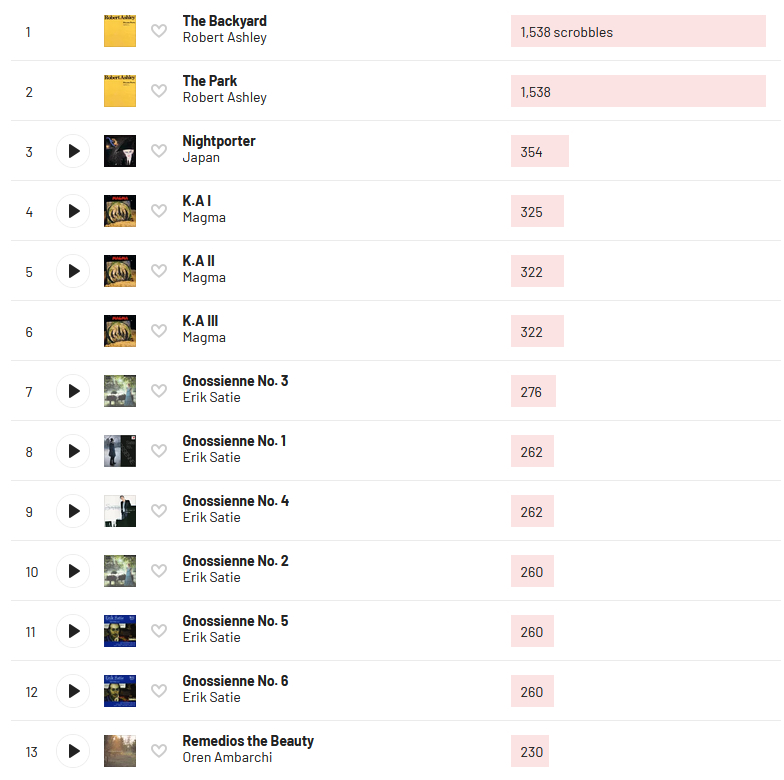Screen dimensions: 784x780
Task: Play Remedios the Beauty track
Action: (73, 751)
